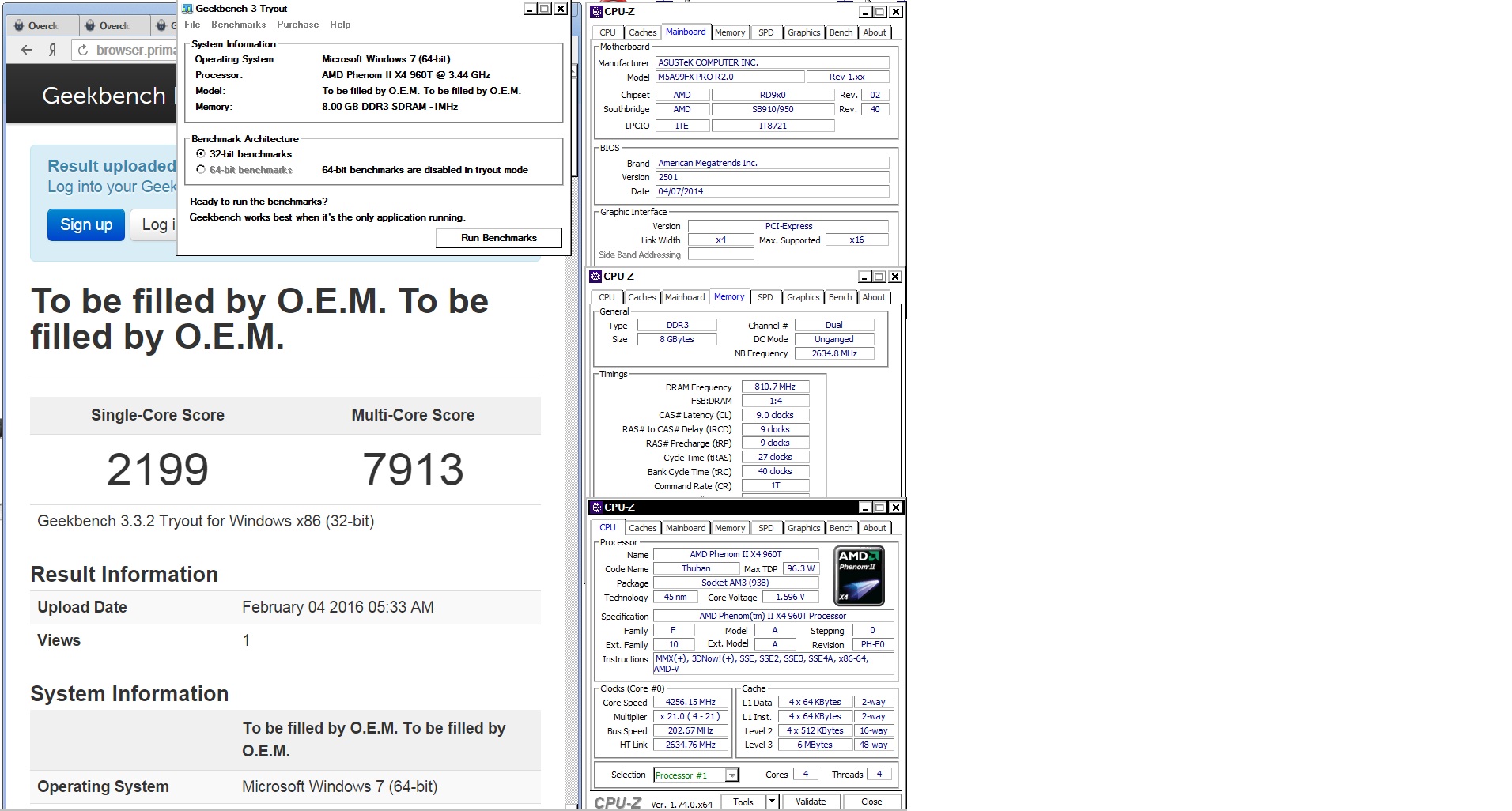Click the Close button at the CPU-Z bottom
Image resolution: width=1512 pixels, height=811 pixels.
[871, 802]
